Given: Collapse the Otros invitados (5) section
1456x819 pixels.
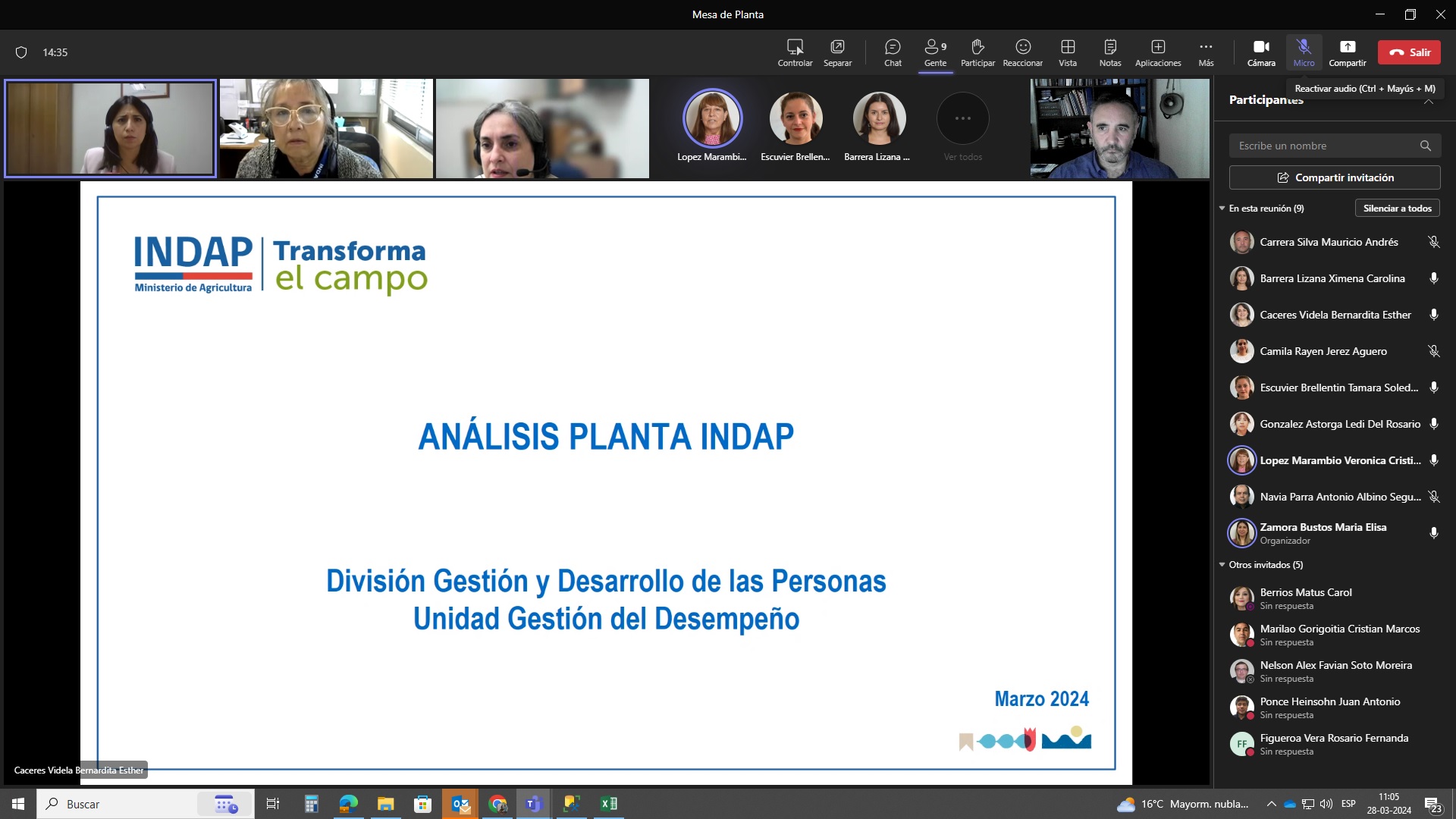Looking at the screenshot, I should click(1222, 564).
